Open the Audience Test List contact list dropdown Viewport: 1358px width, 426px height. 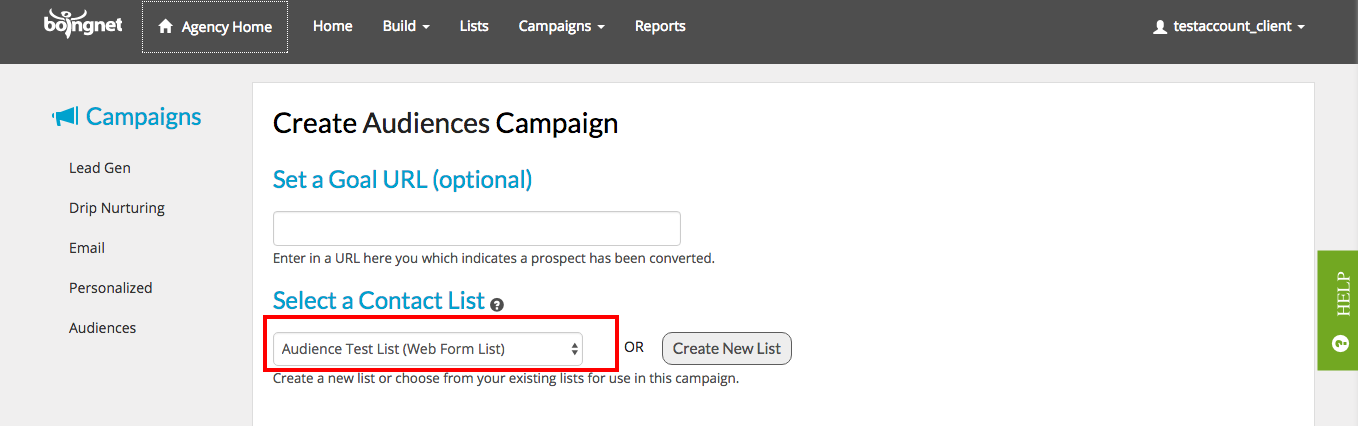[x=428, y=349]
